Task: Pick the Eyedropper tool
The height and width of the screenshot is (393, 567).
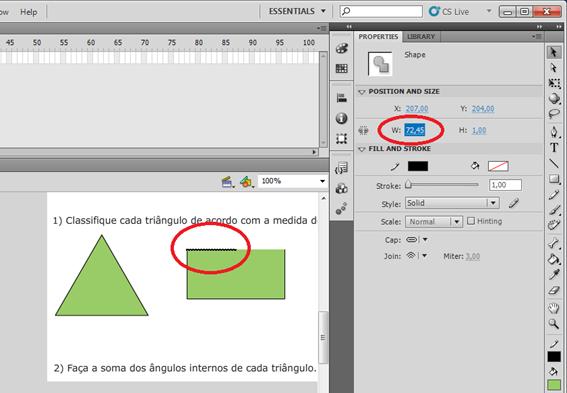Action: pyautogui.click(x=554, y=275)
